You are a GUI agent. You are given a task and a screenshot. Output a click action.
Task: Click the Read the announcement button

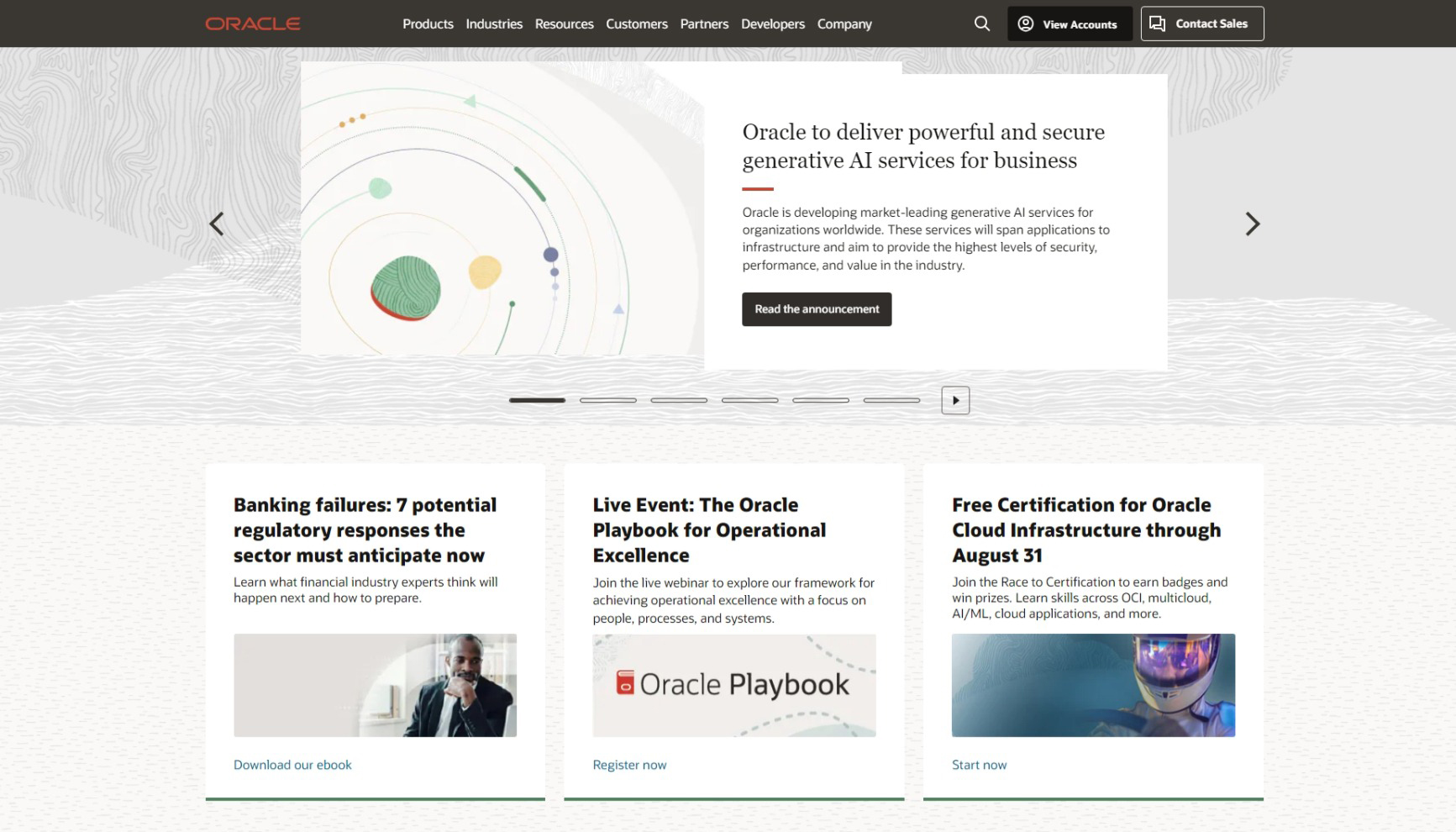pyautogui.click(x=816, y=309)
